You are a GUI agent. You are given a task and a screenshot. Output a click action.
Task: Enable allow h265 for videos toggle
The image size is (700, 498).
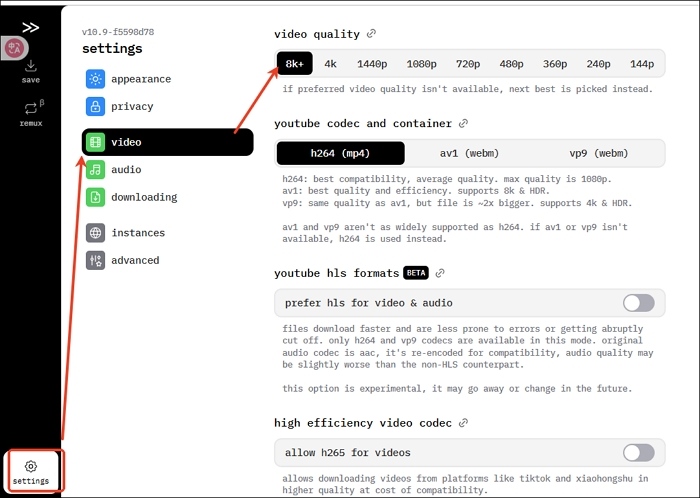coord(638,453)
